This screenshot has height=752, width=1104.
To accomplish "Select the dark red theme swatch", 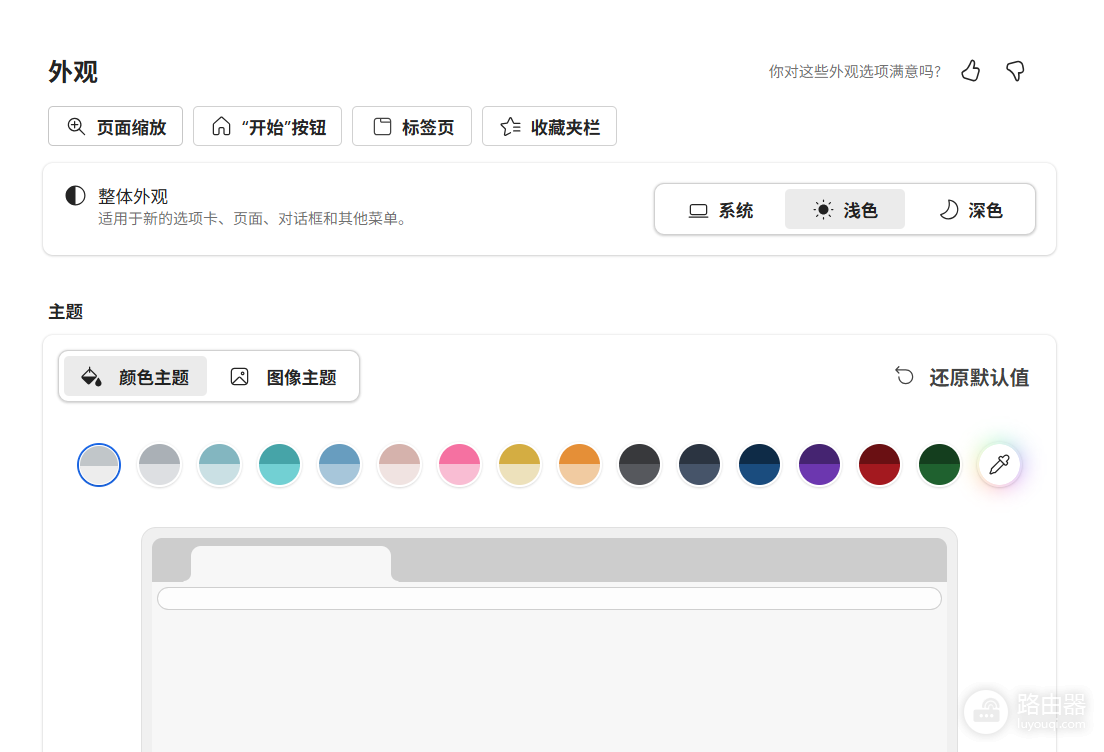I will tap(879, 465).
